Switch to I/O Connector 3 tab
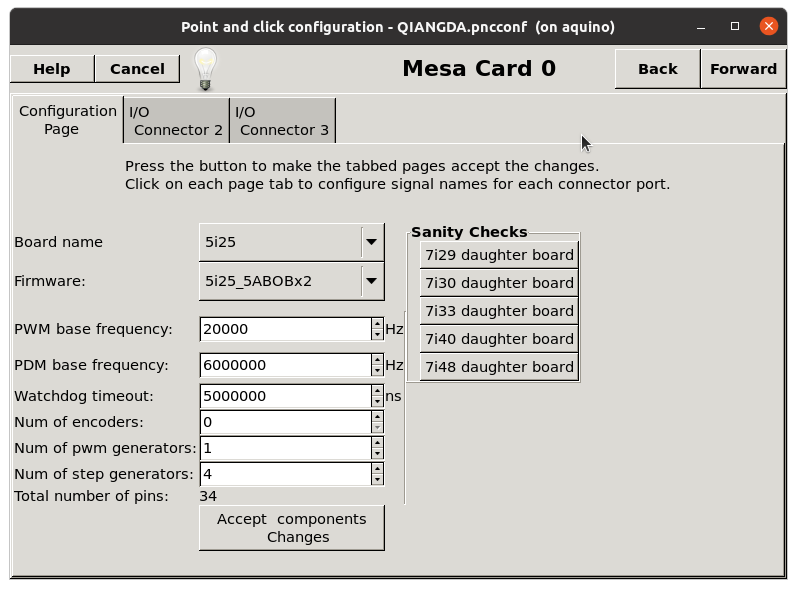This screenshot has height=589, width=797. pyautogui.click(x=283, y=121)
